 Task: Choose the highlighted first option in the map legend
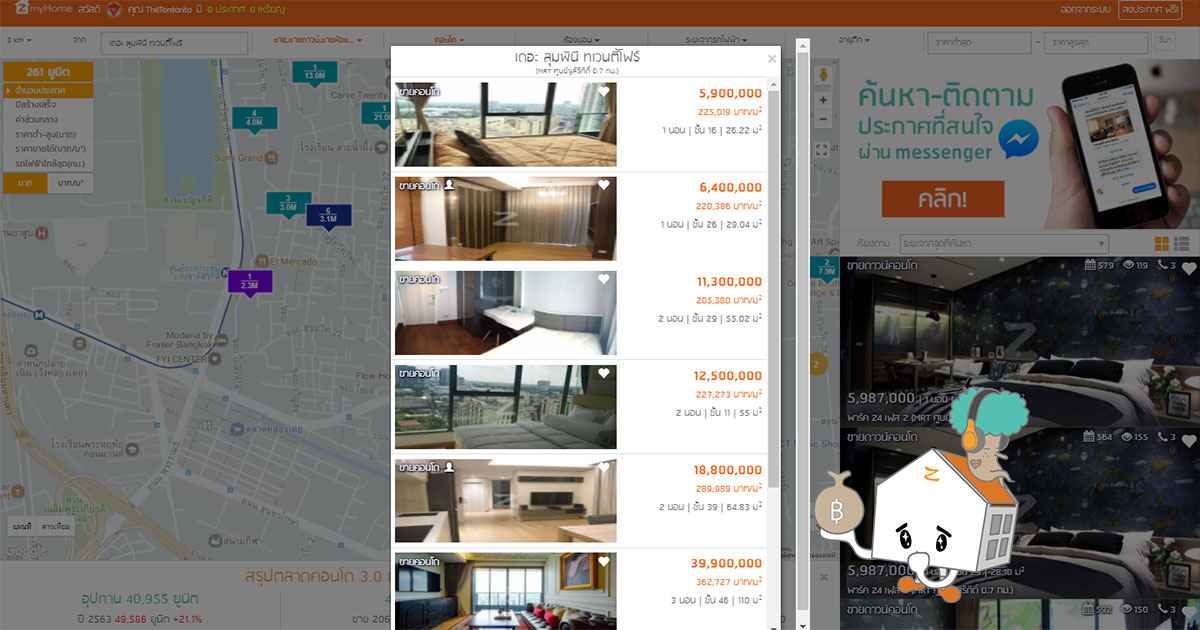pos(48,91)
